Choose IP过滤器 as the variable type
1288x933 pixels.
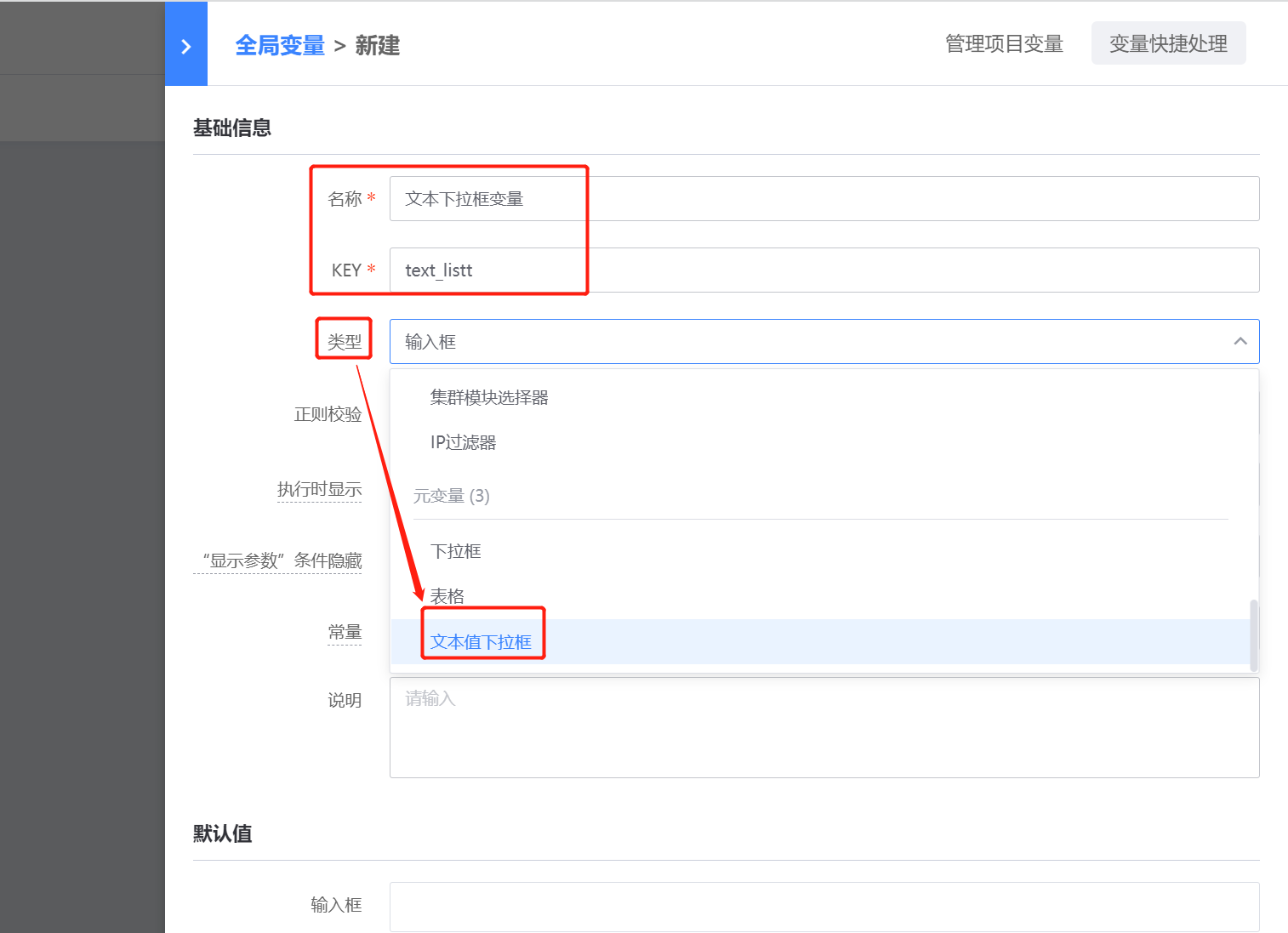pos(463,441)
